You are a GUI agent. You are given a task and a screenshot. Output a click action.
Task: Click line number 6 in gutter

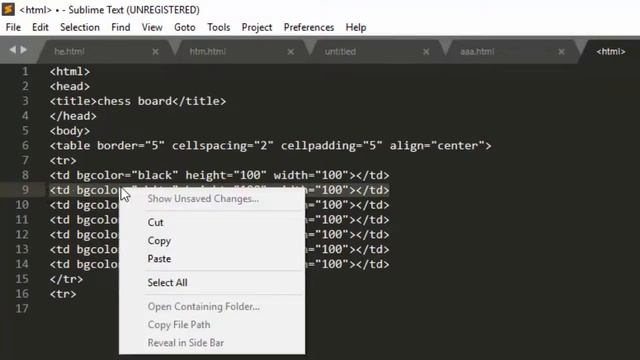point(25,145)
